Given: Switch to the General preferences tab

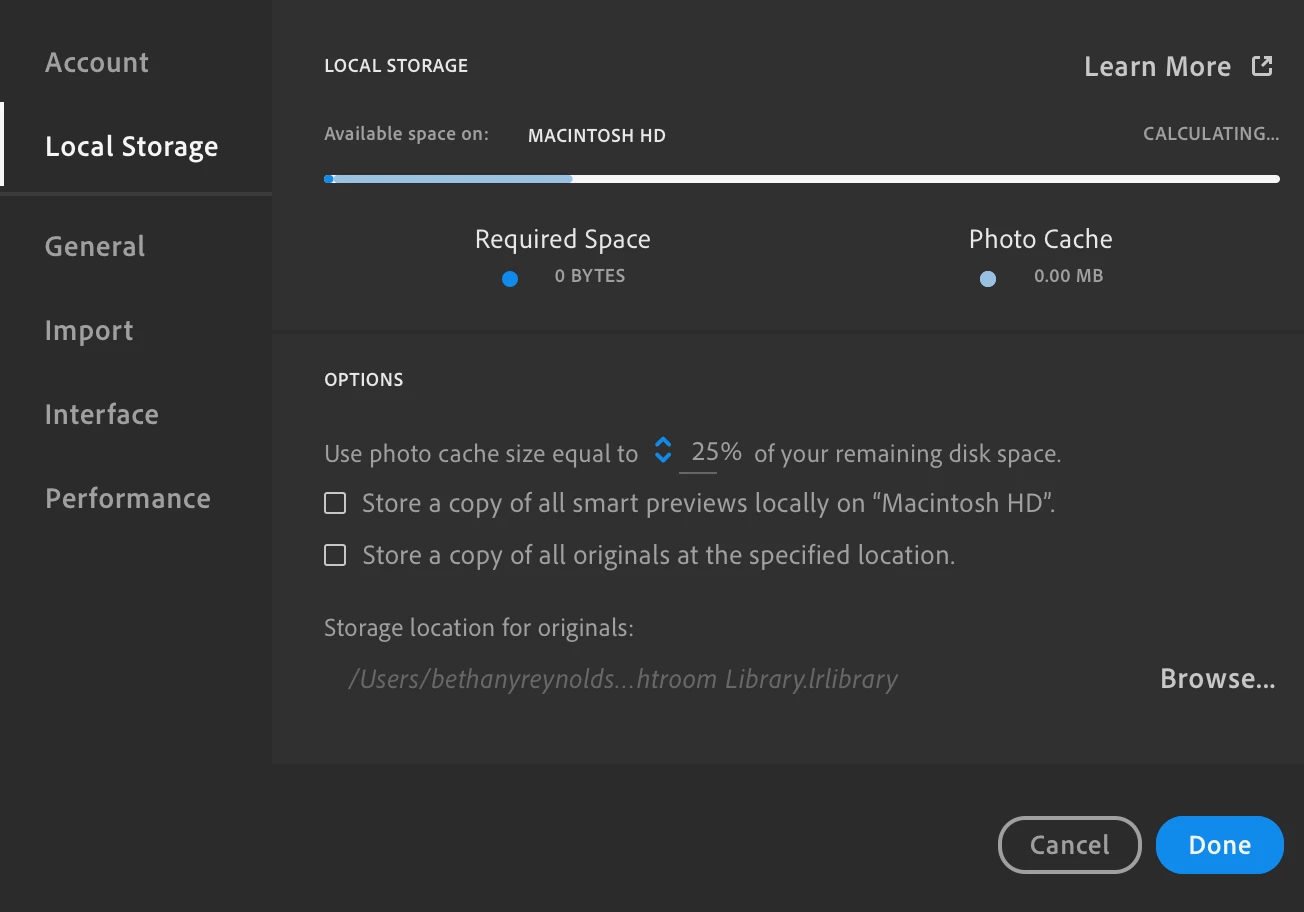Looking at the screenshot, I should pyautogui.click(x=95, y=246).
